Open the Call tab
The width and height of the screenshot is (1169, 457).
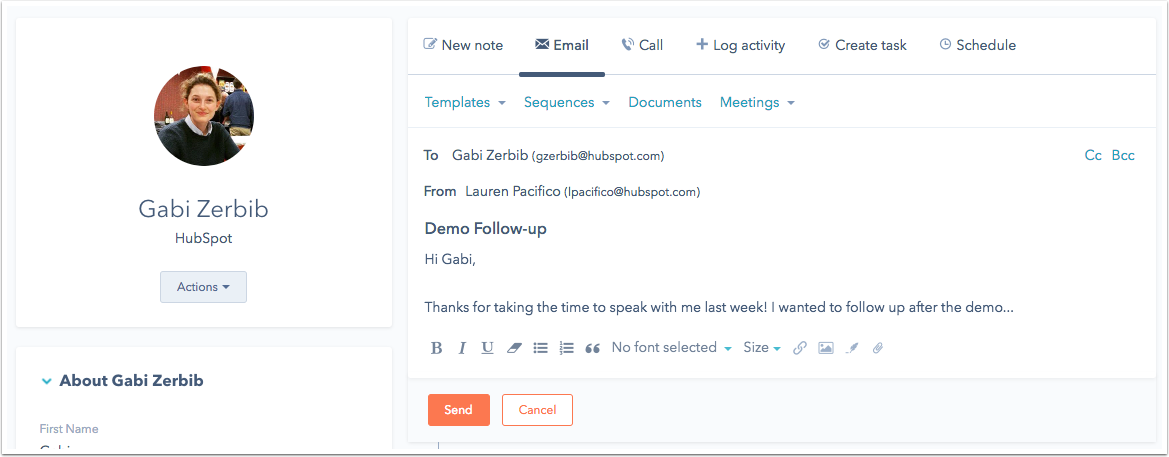tap(641, 45)
